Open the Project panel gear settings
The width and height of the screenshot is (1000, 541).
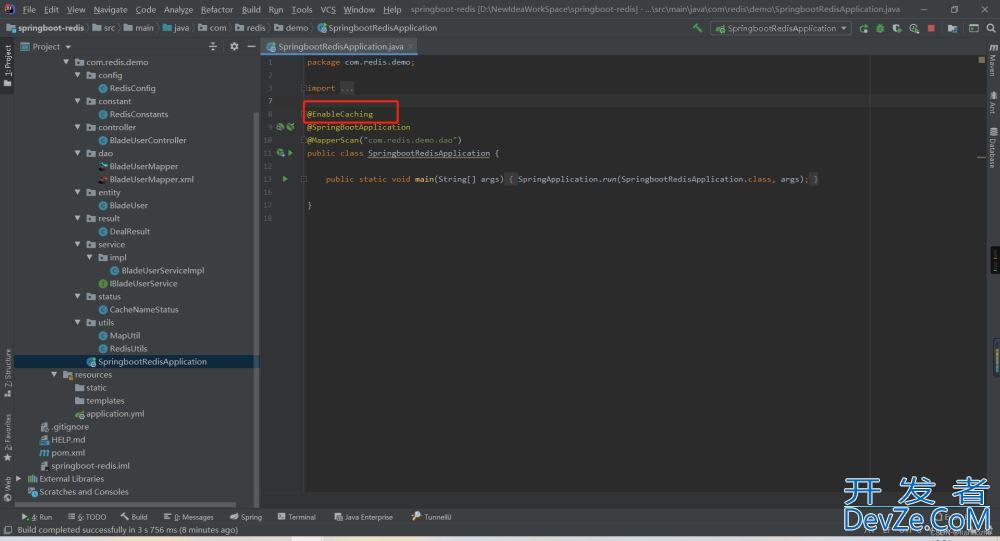pos(234,47)
